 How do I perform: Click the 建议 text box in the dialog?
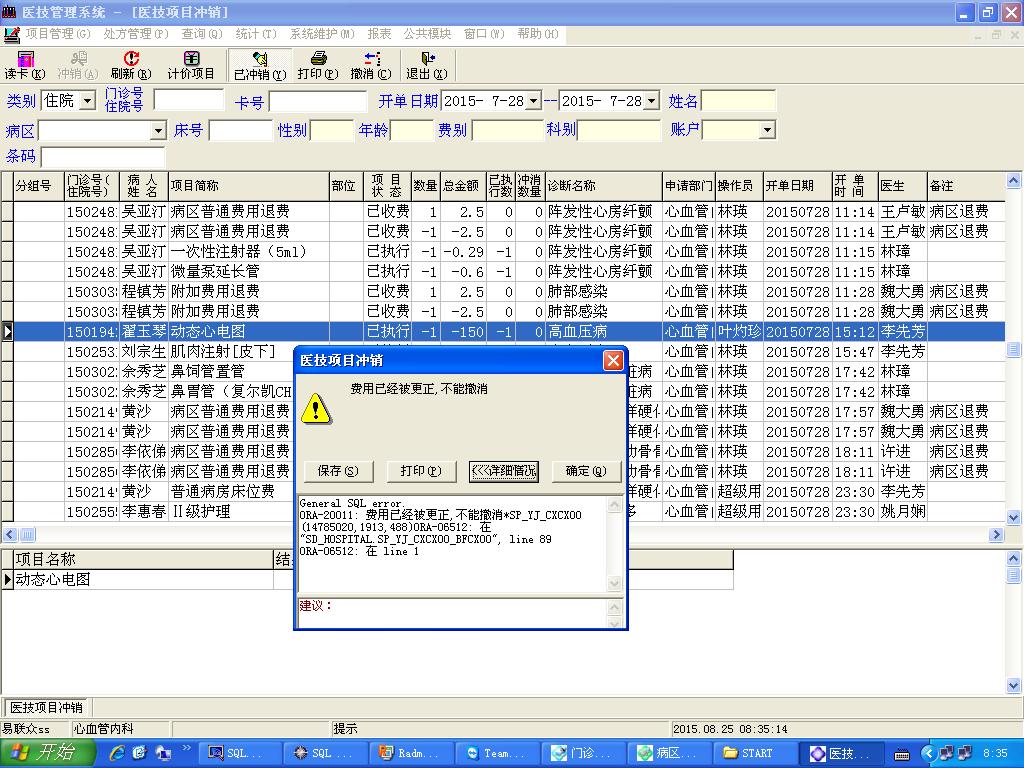coord(453,613)
